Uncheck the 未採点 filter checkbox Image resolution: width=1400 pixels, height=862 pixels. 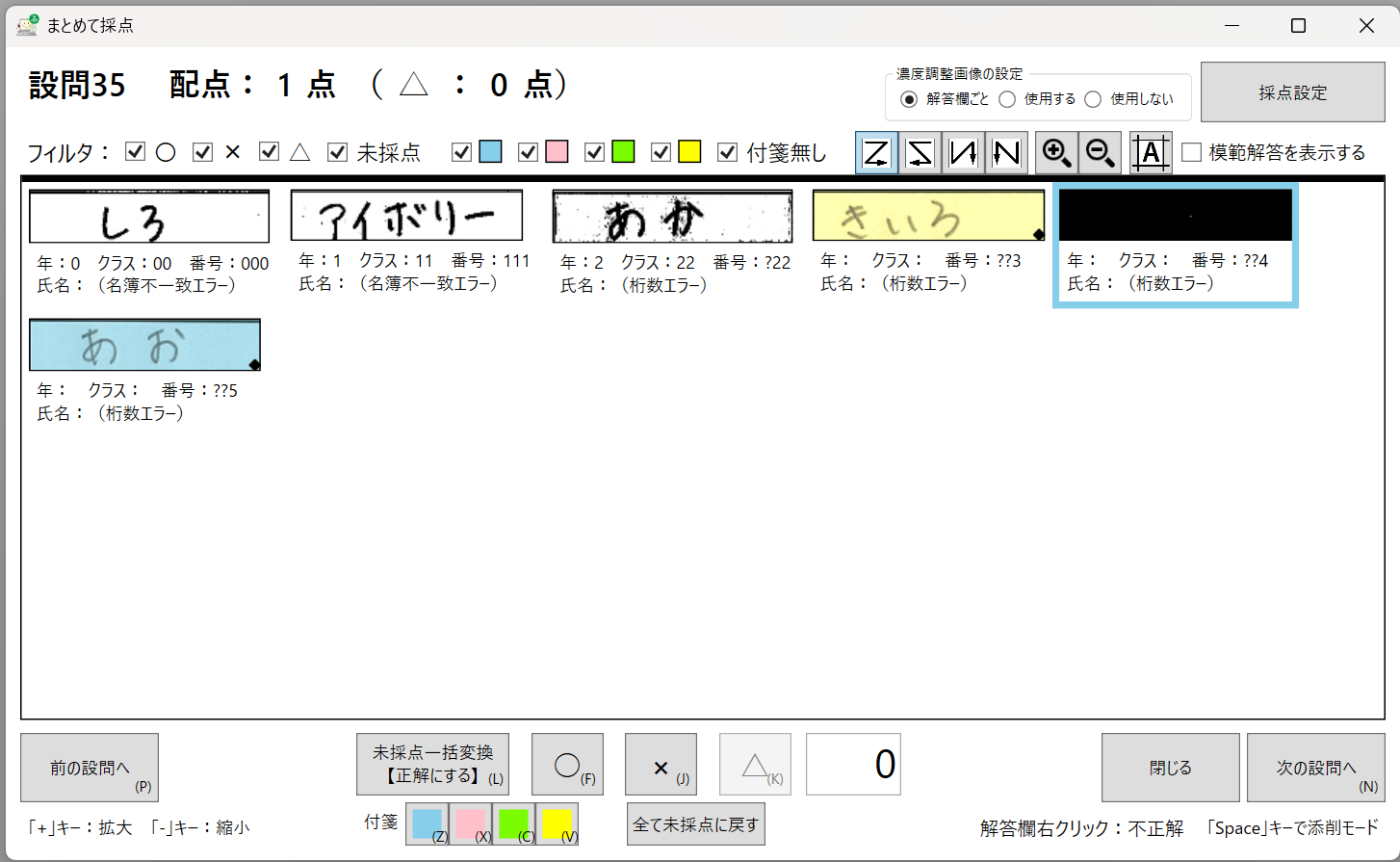(x=337, y=152)
